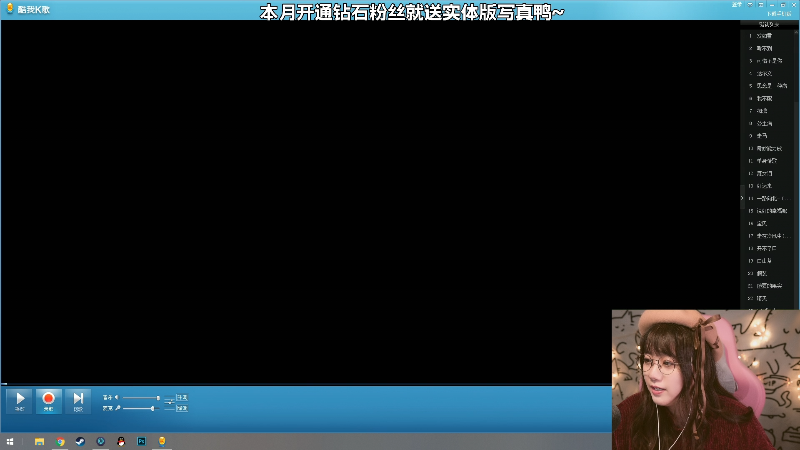
Task: Click the round blue player taskbar icon
Action: click(x=101, y=442)
